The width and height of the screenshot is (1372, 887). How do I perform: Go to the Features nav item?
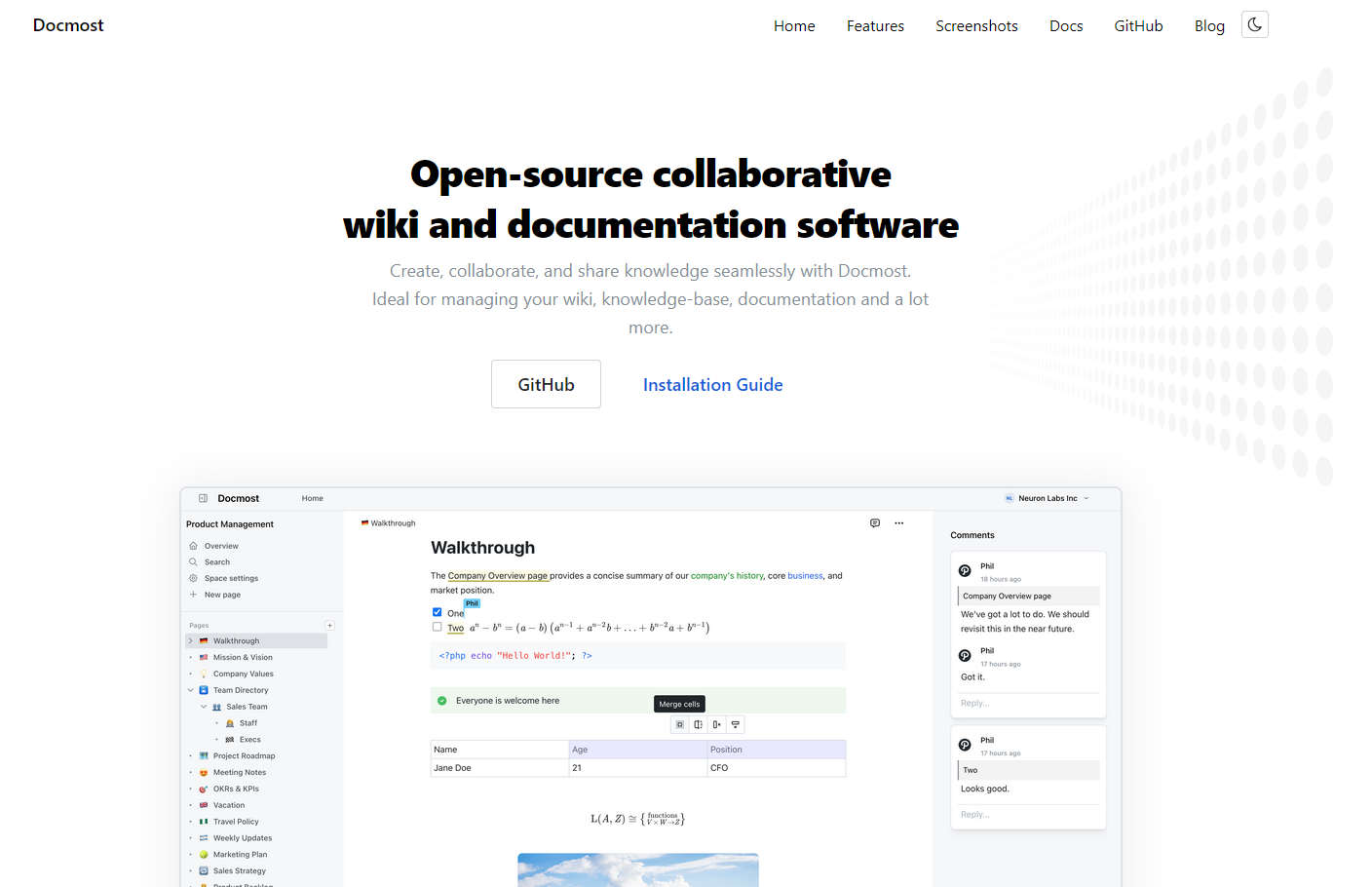pyautogui.click(x=875, y=26)
